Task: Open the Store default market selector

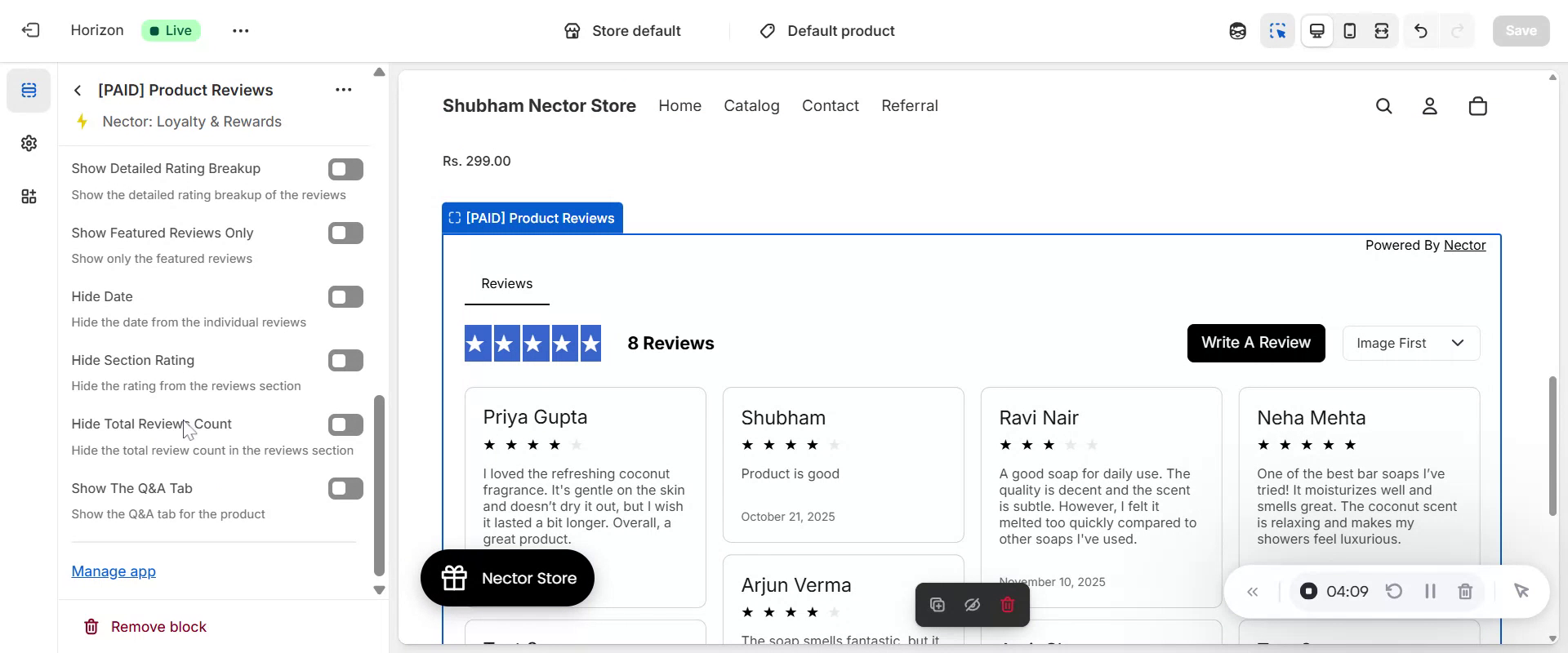Action: (x=622, y=31)
